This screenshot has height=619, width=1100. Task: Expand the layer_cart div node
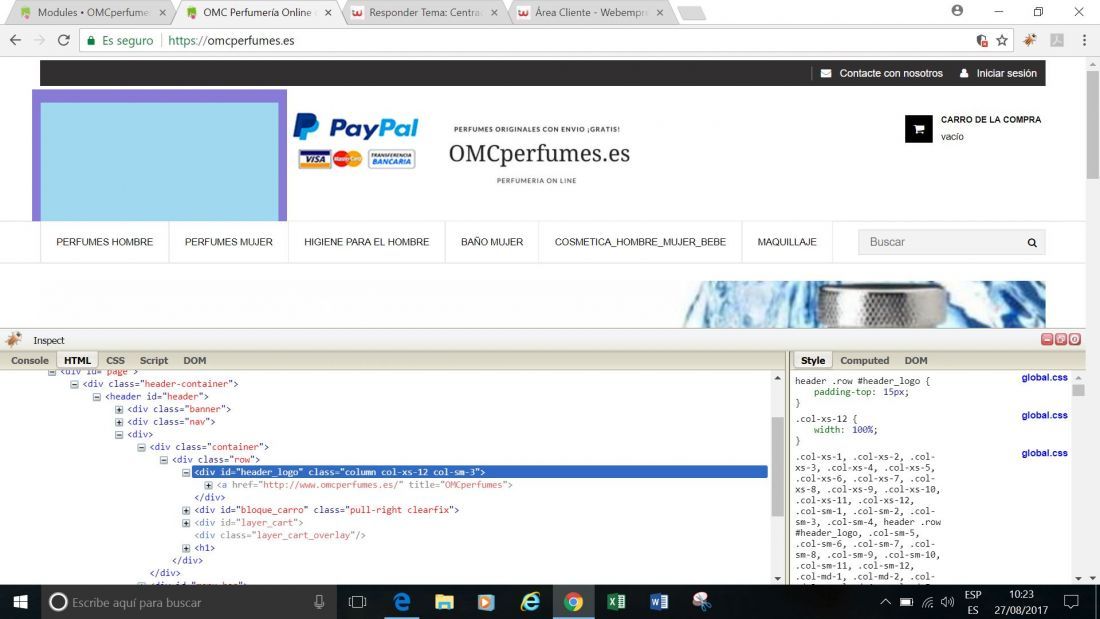point(187,523)
